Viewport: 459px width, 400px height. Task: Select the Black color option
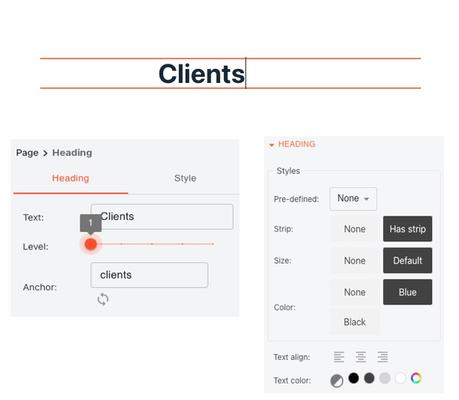355,322
